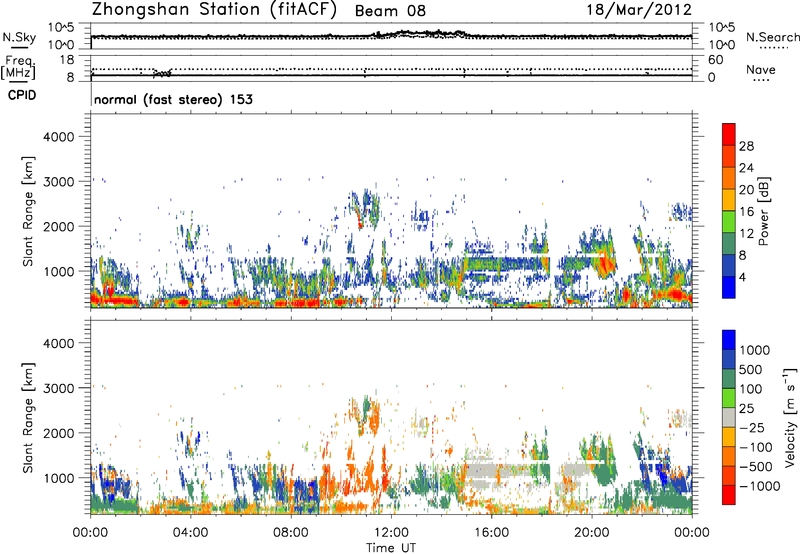Viewport: 800px width, 554px height.
Task: Click the '12:00' time tick label
Action: tap(391, 533)
